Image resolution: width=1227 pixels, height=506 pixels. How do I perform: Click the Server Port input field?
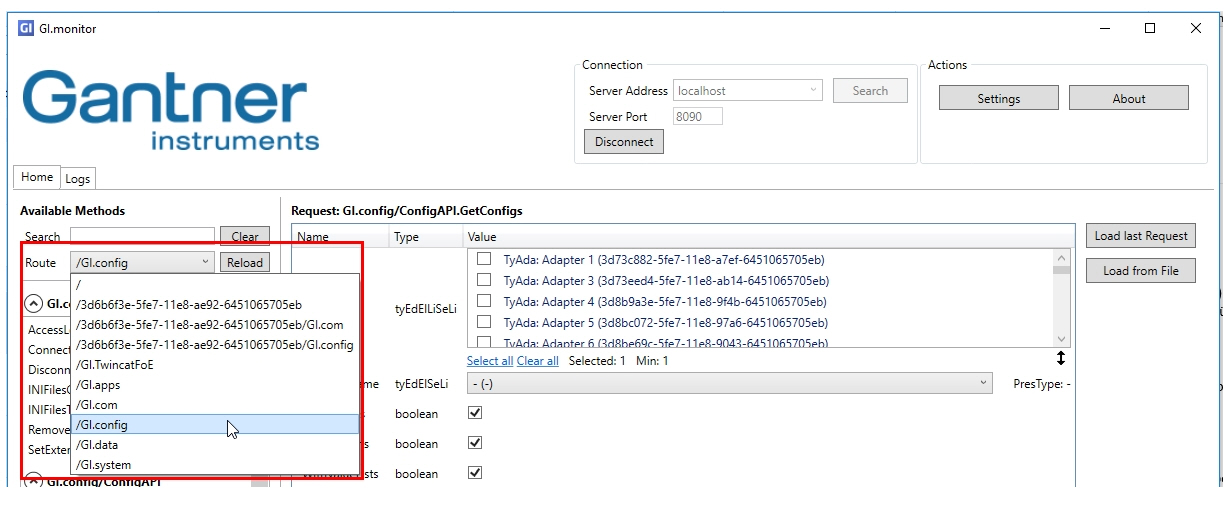click(697, 117)
